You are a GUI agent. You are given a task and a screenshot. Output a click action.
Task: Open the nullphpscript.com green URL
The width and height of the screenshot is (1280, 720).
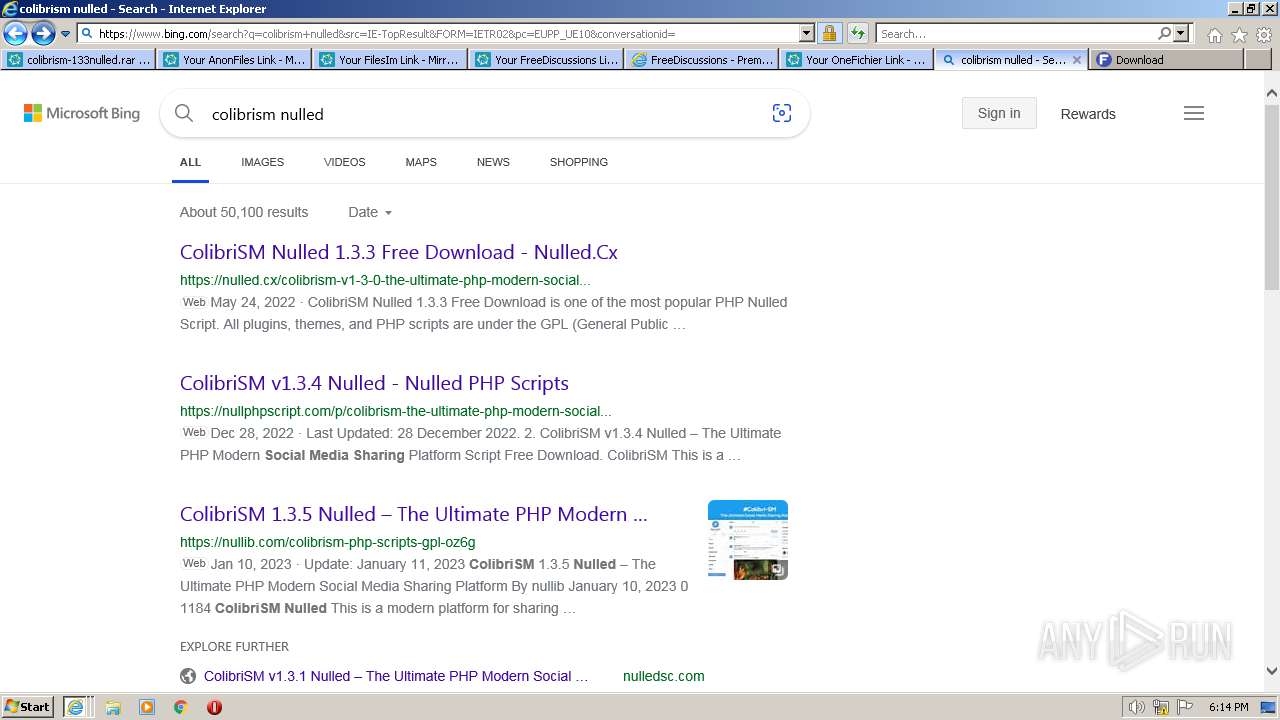pyautogui.click(x=396, y=411)
